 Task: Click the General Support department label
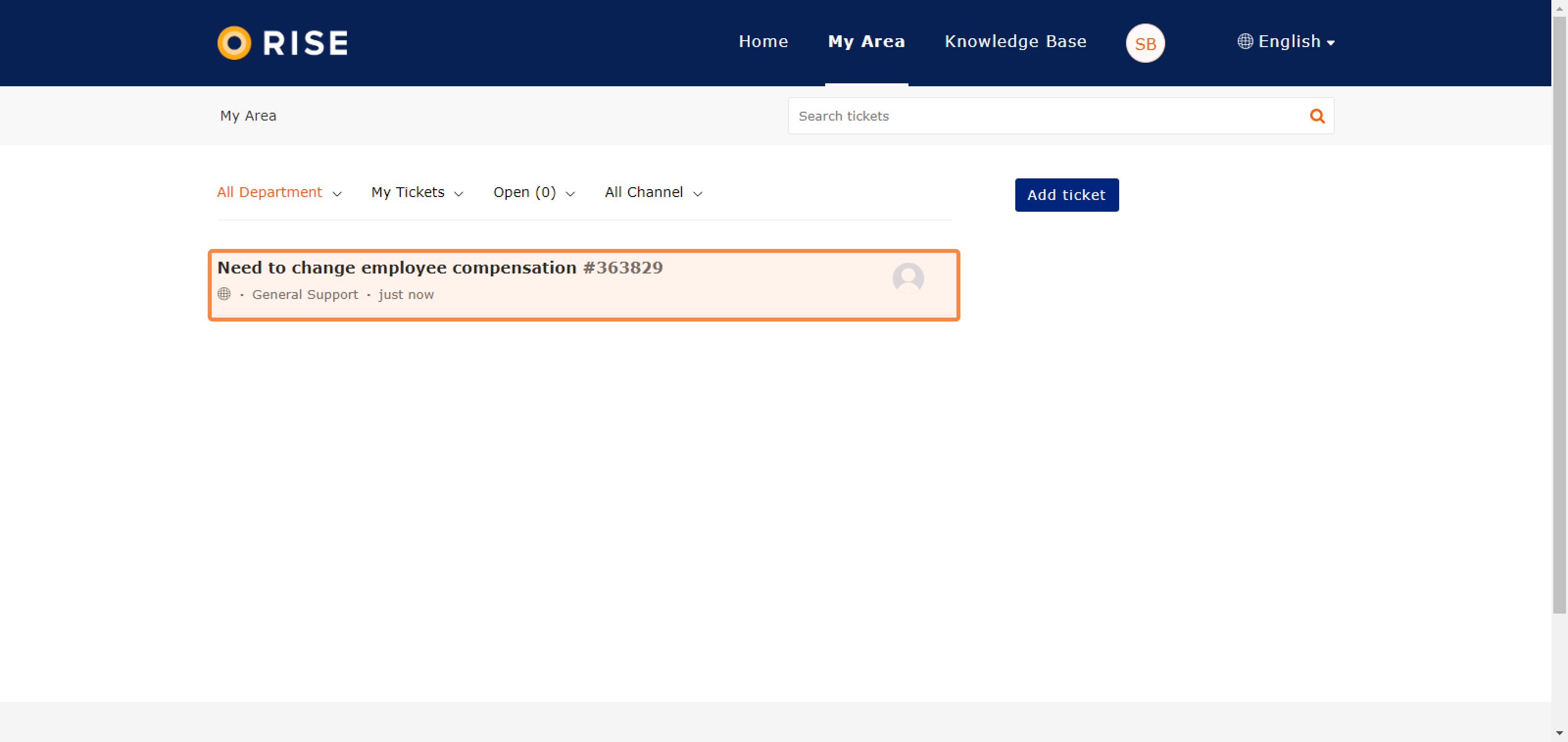(x=305, y=295)
